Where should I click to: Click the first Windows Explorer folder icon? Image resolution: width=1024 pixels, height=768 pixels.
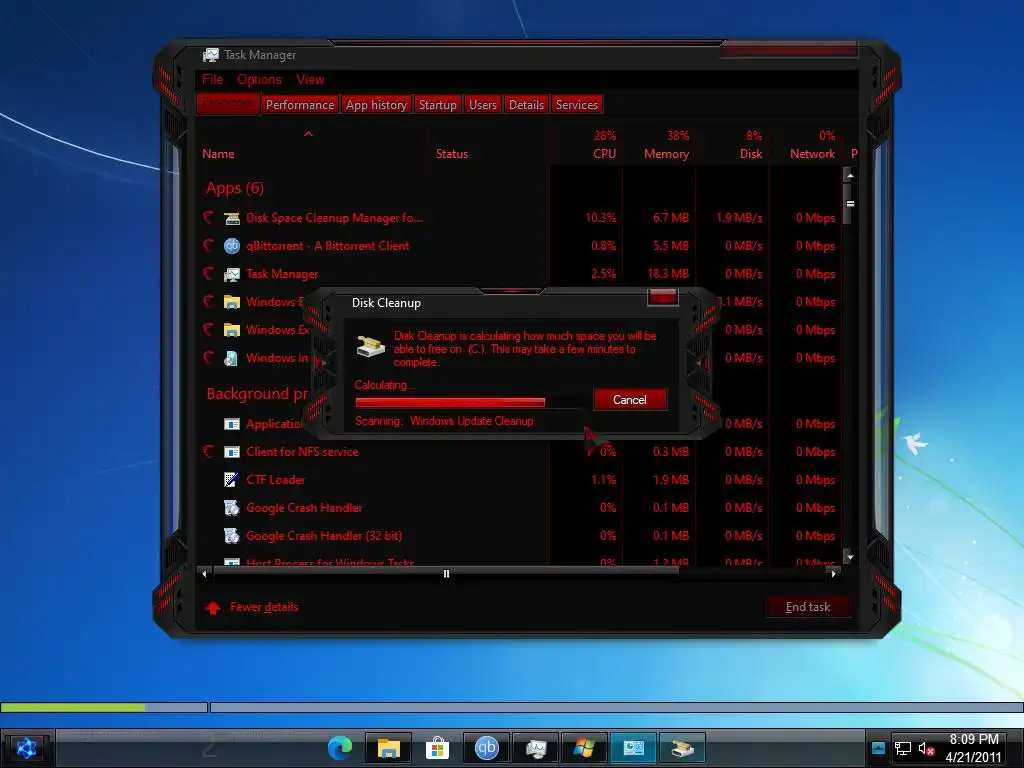point(232,302)
